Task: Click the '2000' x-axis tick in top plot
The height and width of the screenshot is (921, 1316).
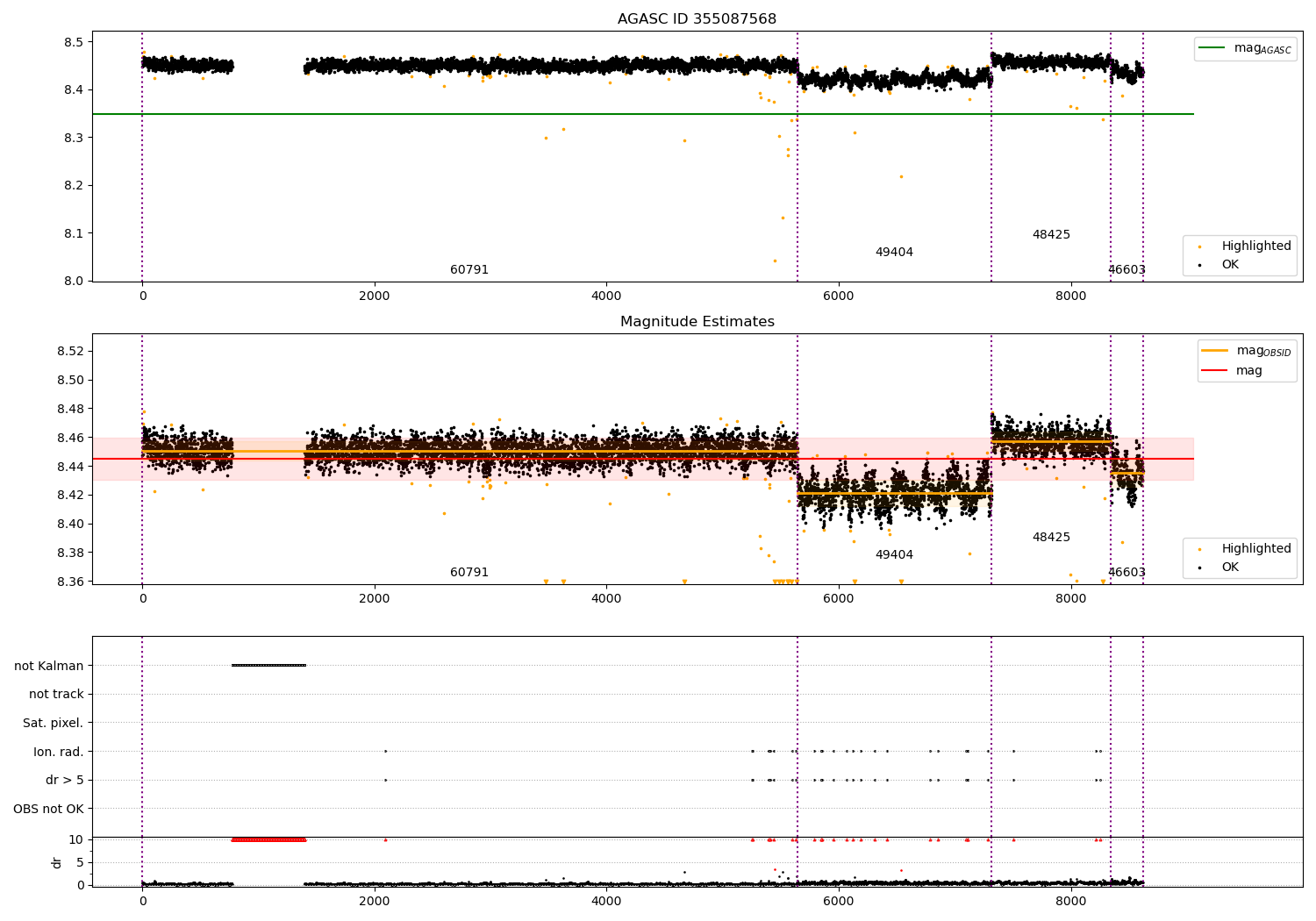Action: [375, 296]
